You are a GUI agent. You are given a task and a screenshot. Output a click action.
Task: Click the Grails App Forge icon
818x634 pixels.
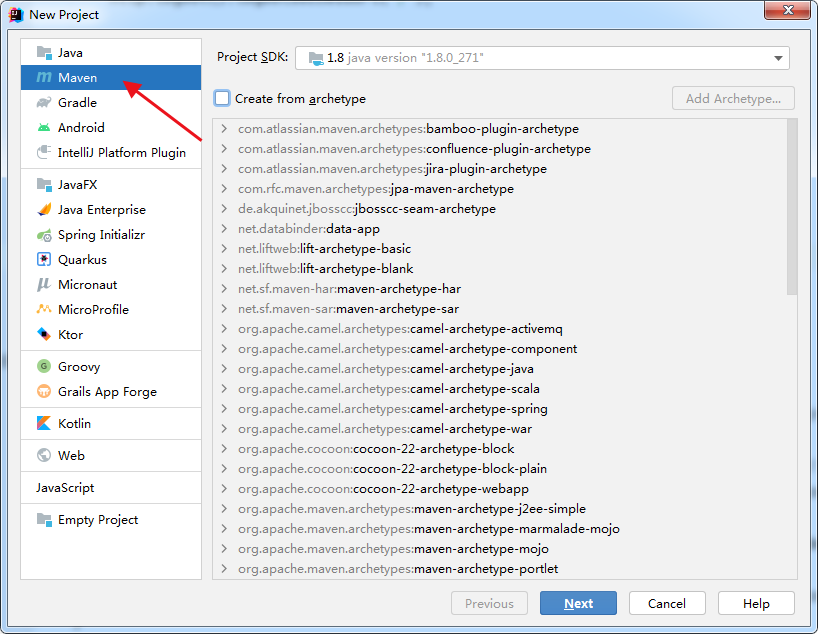point(44,391)
